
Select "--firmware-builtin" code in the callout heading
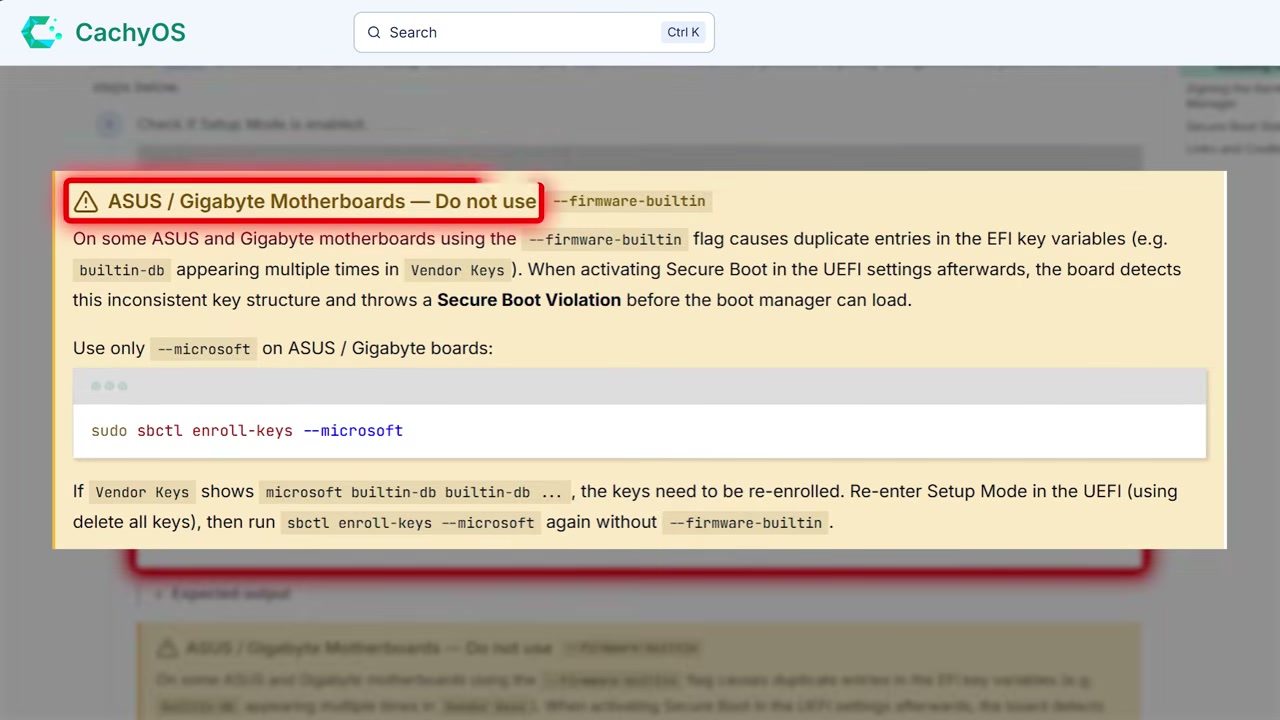[x=629, y=201]
